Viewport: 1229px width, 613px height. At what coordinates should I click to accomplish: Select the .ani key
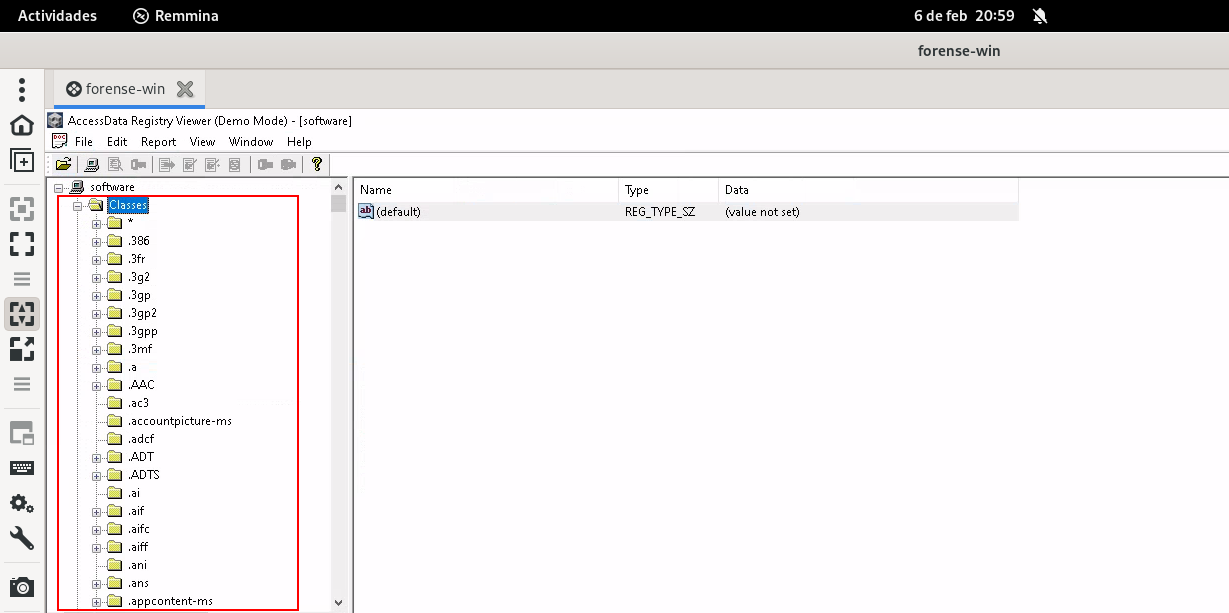[138, 565]
